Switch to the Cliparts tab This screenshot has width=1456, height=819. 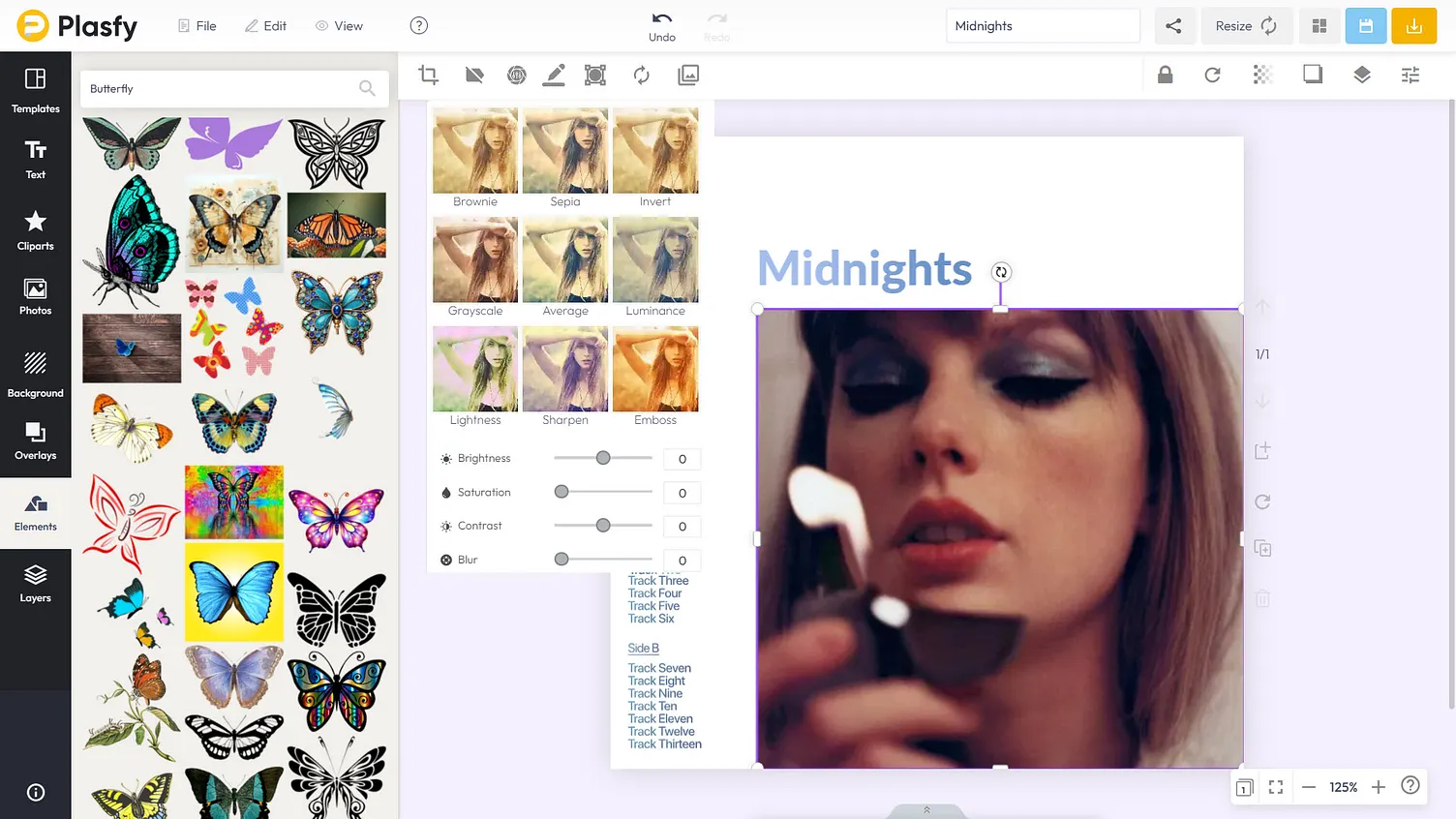tap(36, 230)
